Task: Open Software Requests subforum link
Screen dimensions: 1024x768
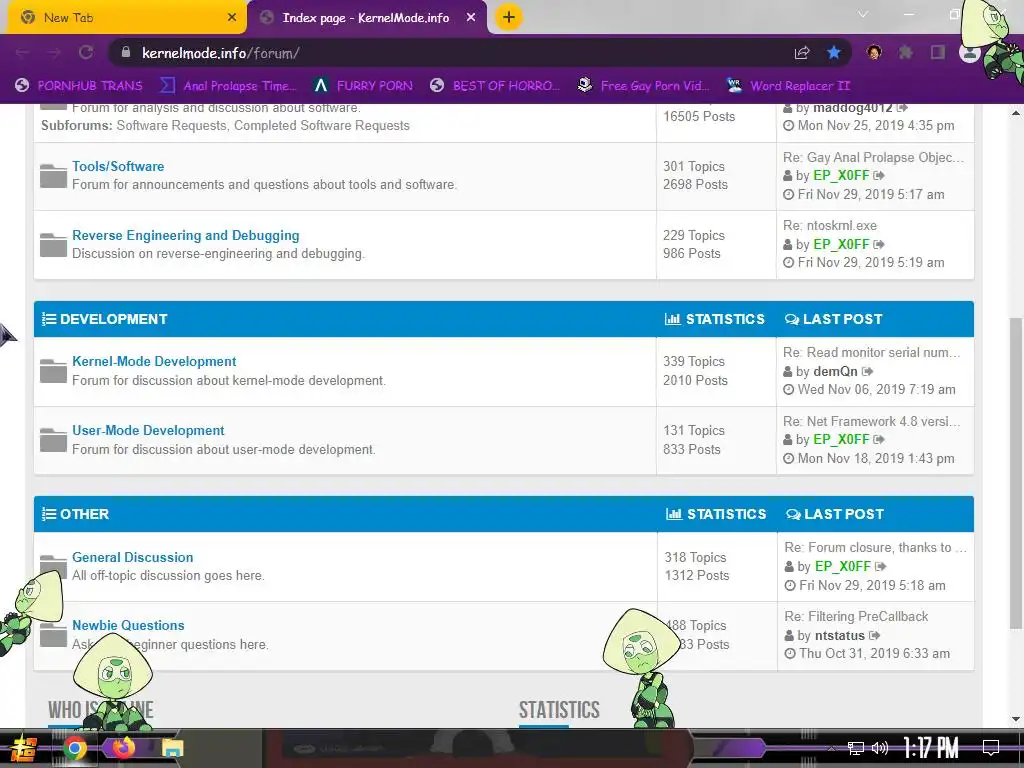Action: (x=171, y=125)
